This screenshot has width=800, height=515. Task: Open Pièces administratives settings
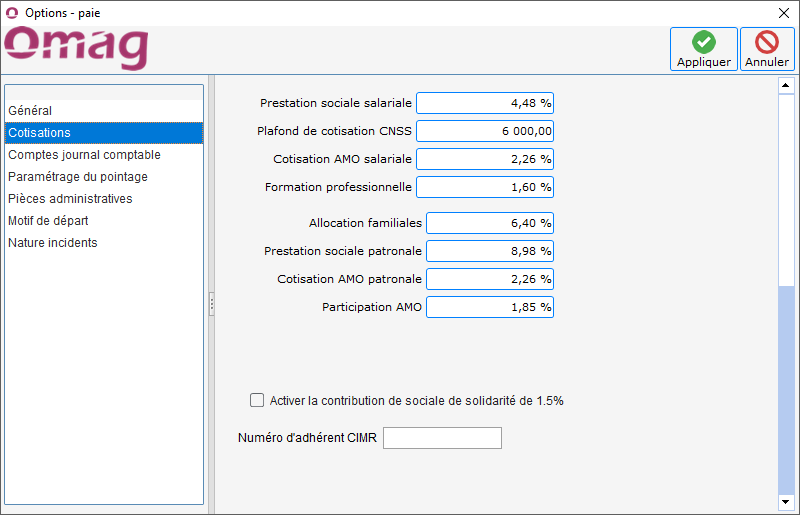[x=70, y=199]
